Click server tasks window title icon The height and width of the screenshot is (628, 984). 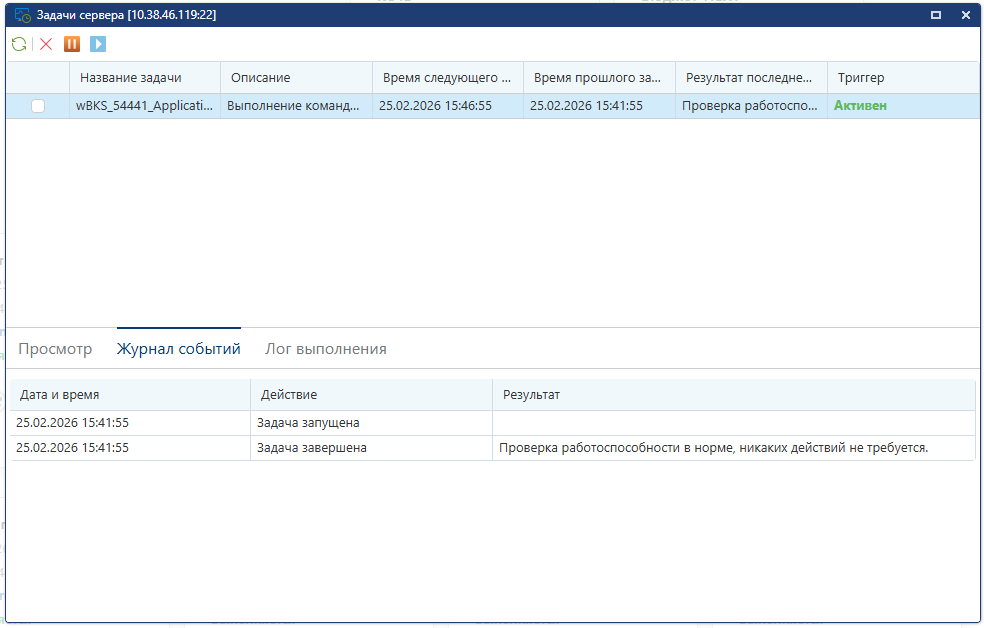click(x=23, y=15)
